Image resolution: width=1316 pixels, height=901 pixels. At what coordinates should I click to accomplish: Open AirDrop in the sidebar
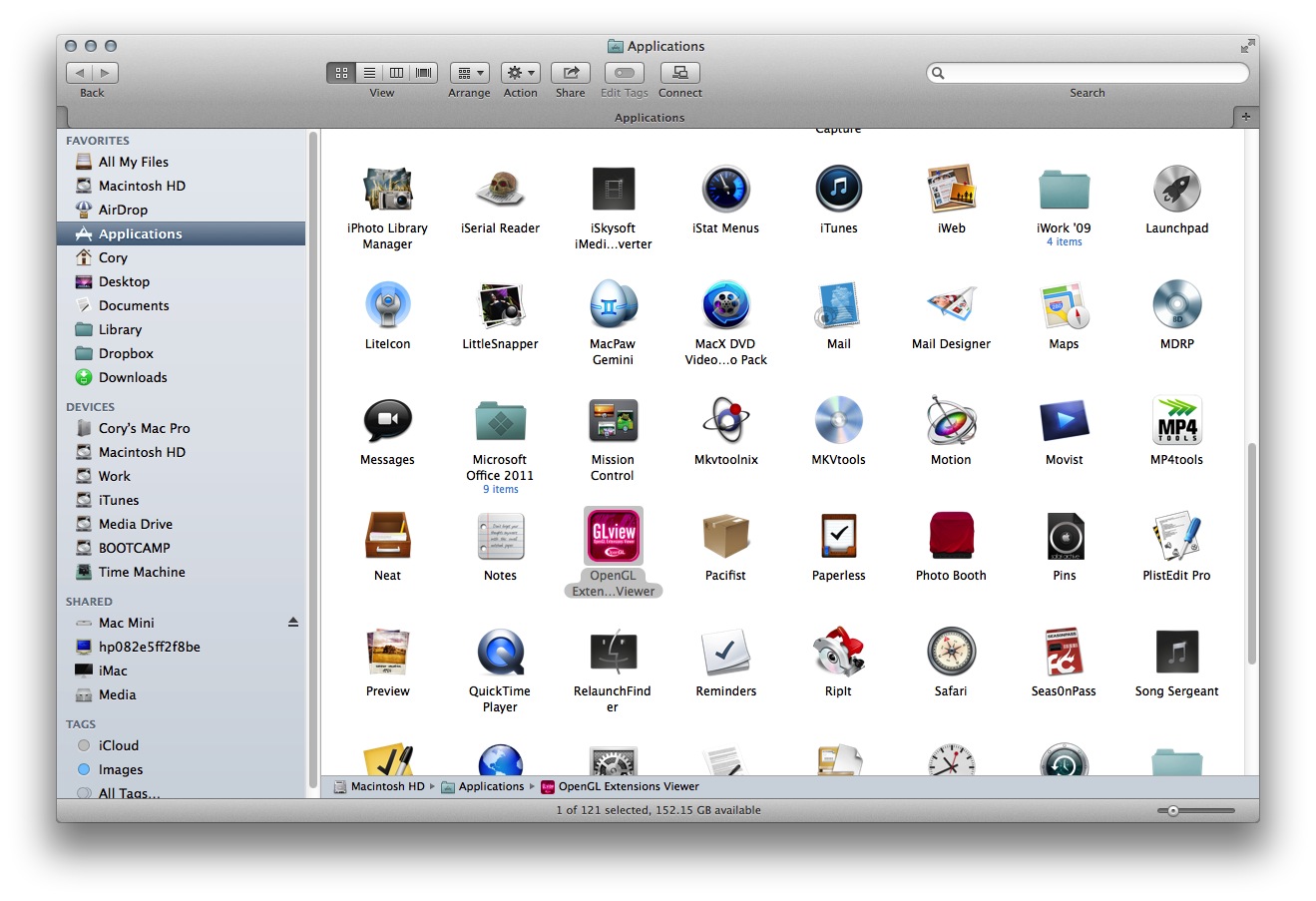(123, 210)
